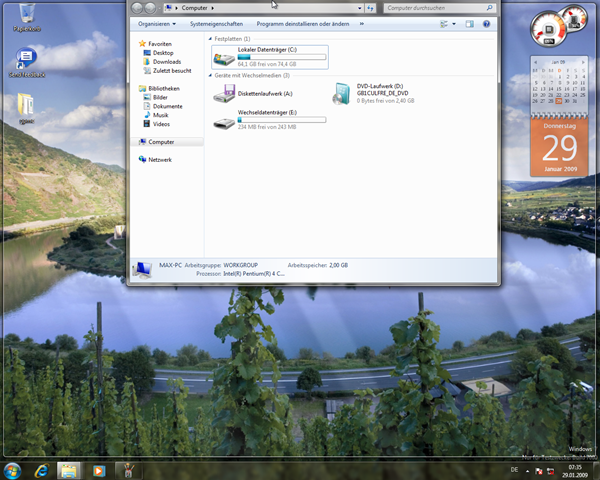Open the Organisieren dropdown menu
600x480 pixels.
pos(157,24)
